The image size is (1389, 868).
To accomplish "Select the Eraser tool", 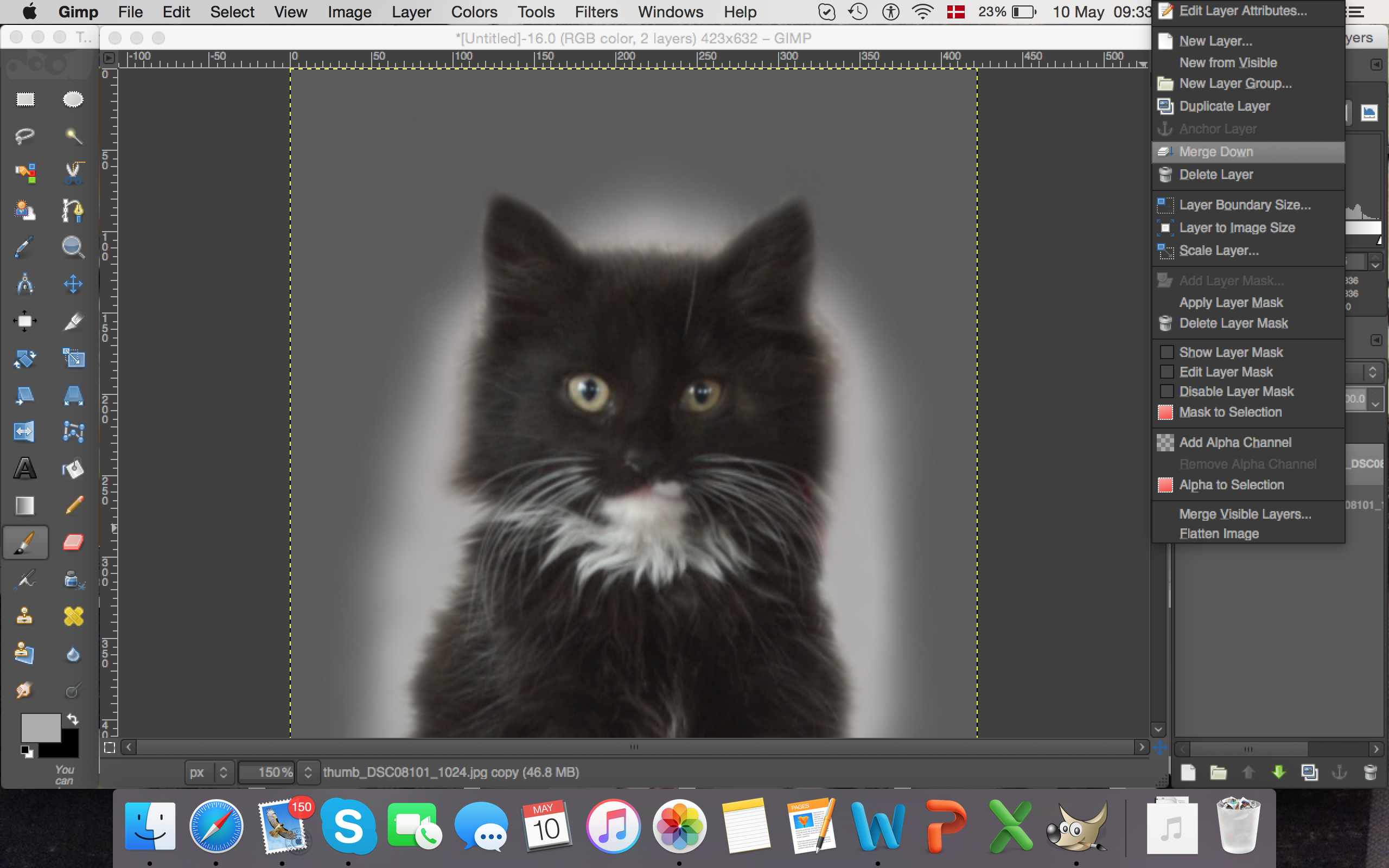I will click(73, 542).
